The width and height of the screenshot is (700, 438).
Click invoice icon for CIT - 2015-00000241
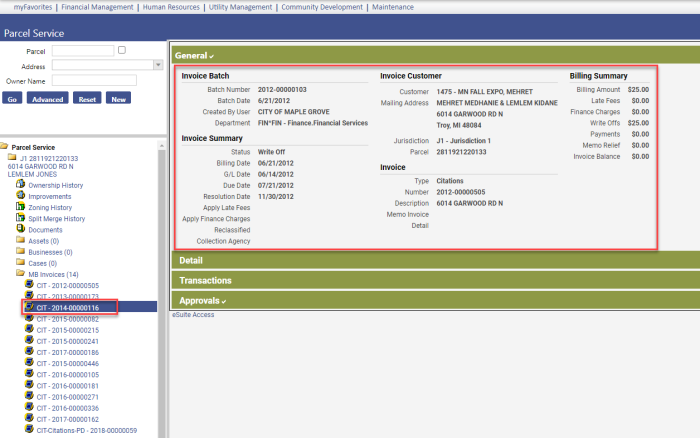pyautogui.click(x=29, y=340)
